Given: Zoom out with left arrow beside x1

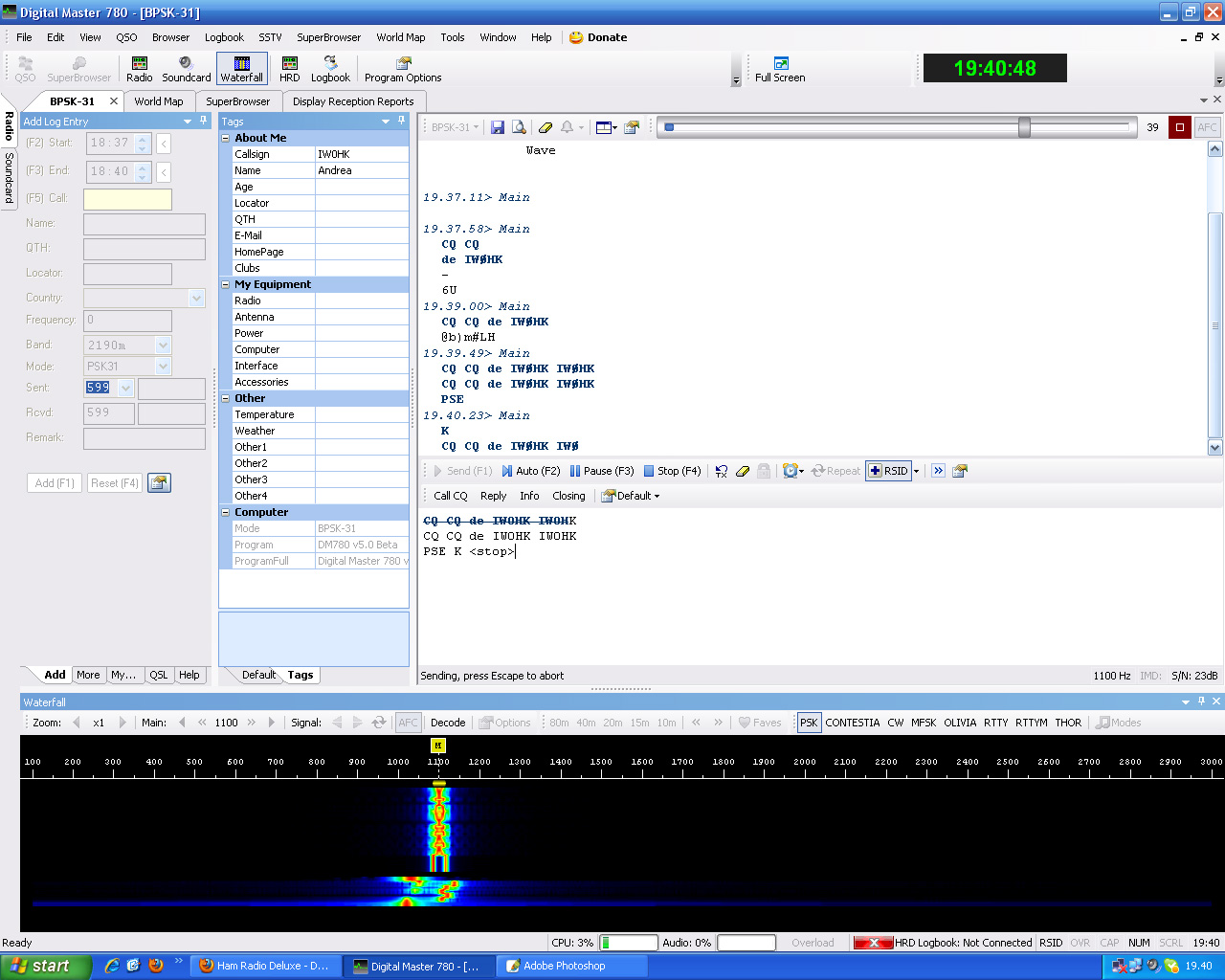Looking at the screenshot, I should pyautogui.click(x=77, y=723).
